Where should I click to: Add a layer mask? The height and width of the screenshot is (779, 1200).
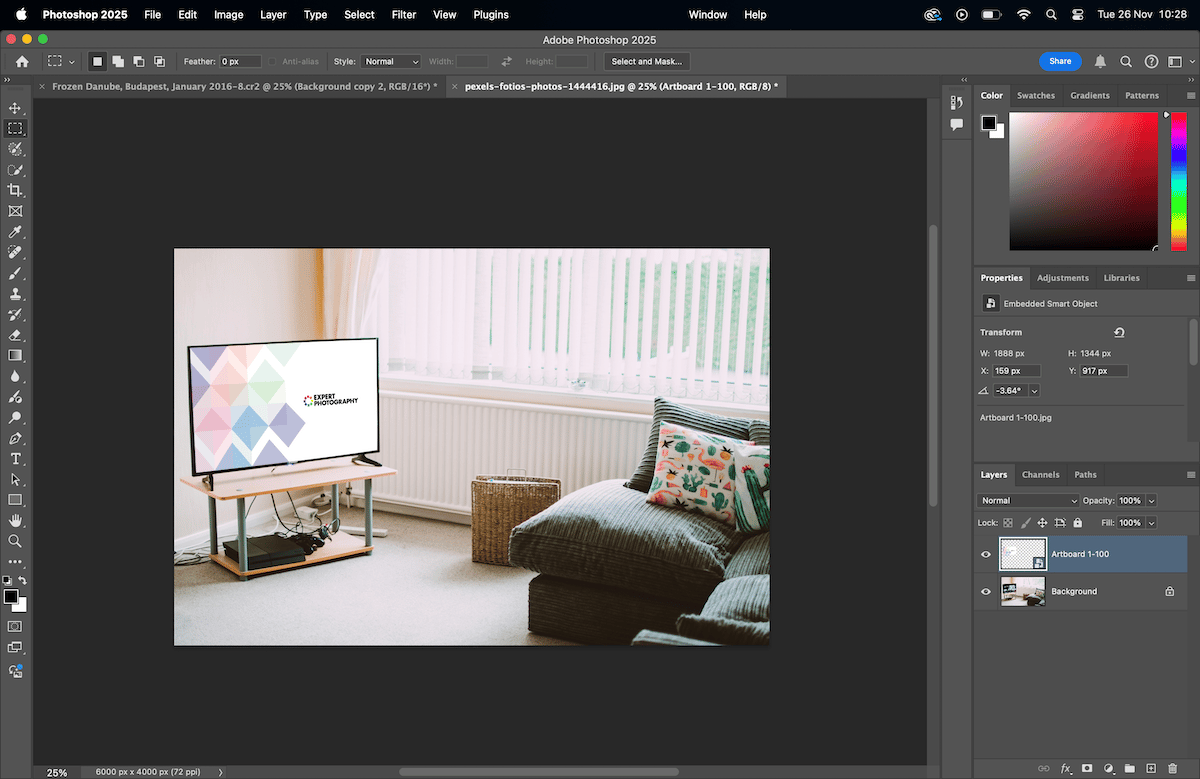coord(1085,768)
